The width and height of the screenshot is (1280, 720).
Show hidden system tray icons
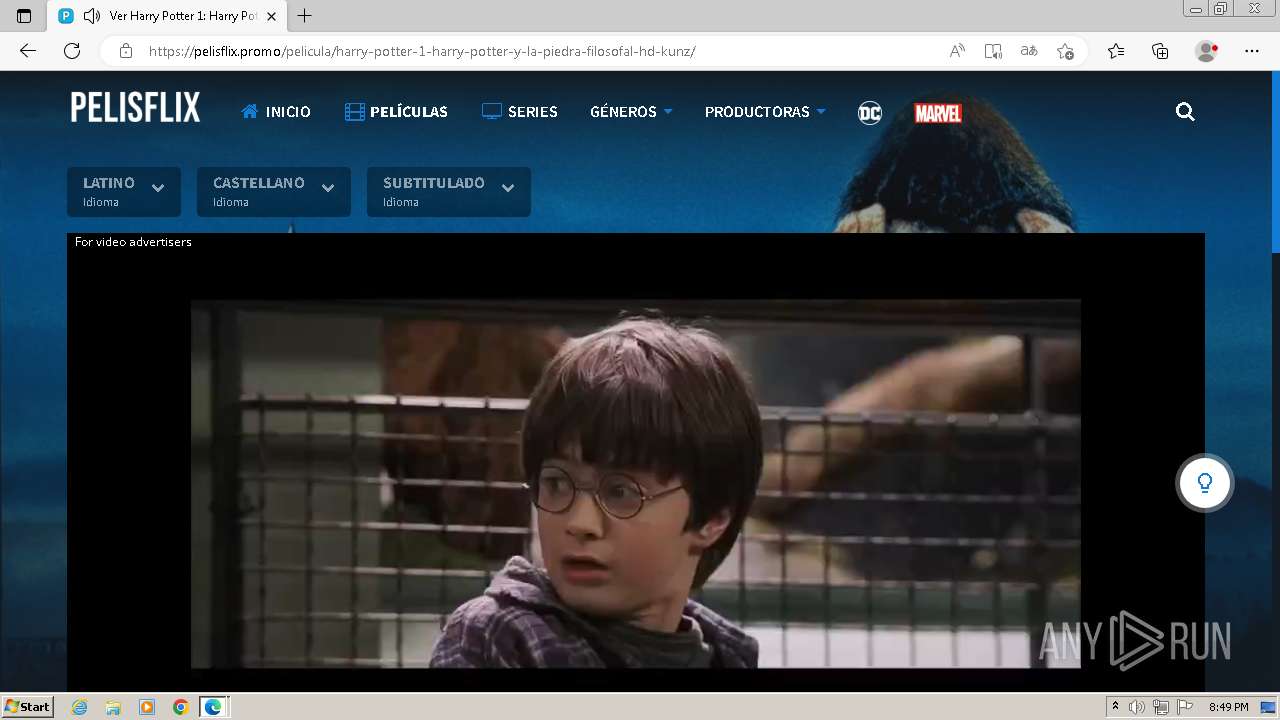(1115, 707)
